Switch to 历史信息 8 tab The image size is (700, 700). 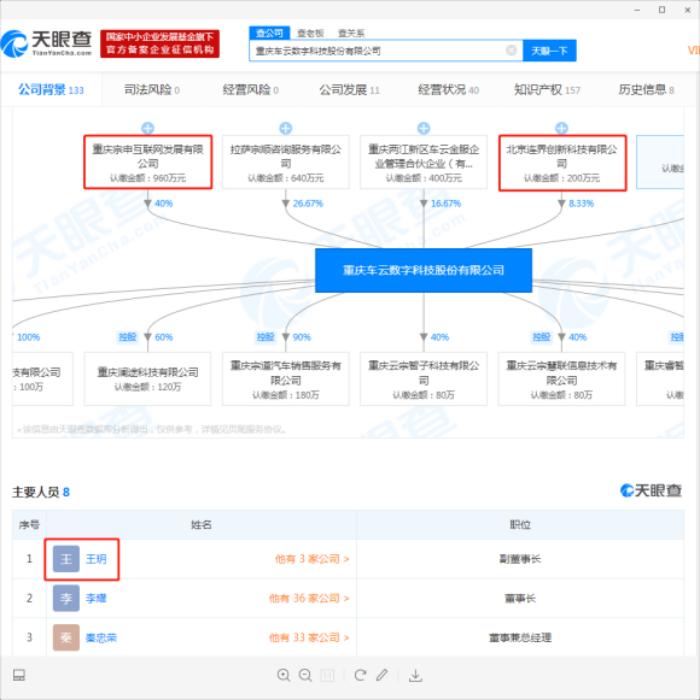(646, 90)
